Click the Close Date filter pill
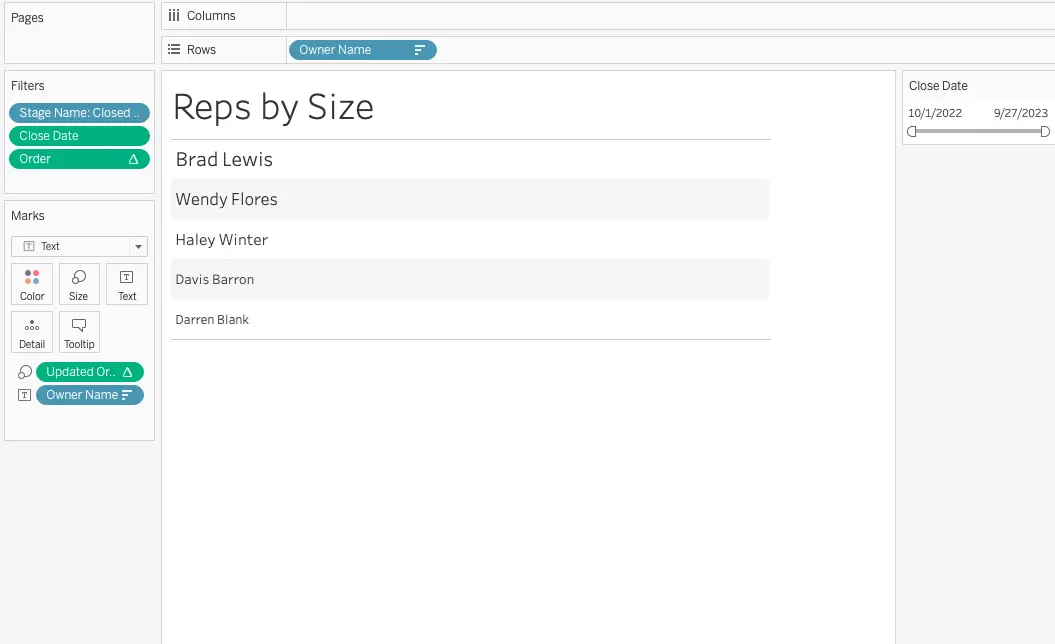This screenshot has height=644, width=1055. coord(79,136)
